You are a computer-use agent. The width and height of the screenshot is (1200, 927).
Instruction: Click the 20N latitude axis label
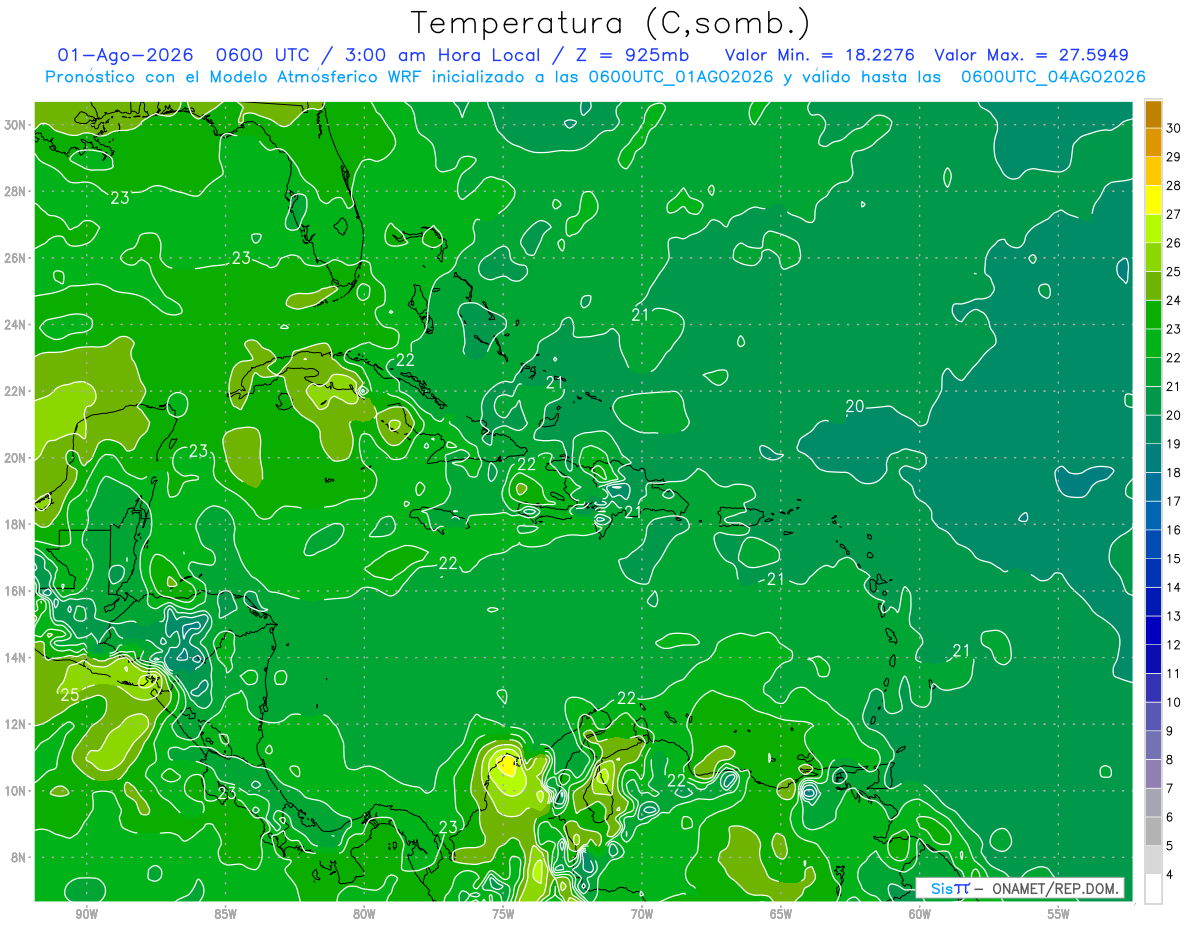tap(17, 458)
